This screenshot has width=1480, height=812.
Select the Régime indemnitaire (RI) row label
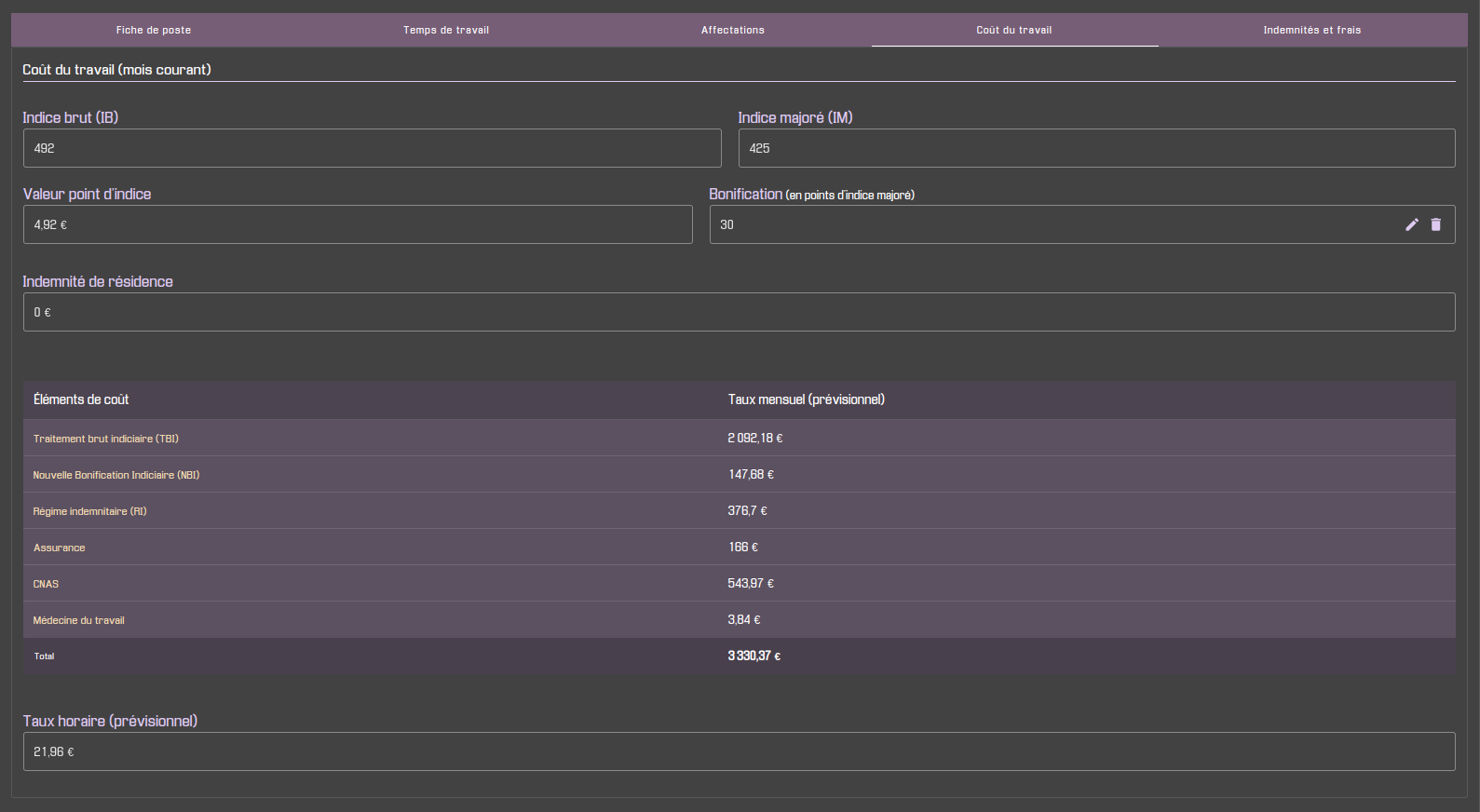point(90,511)
